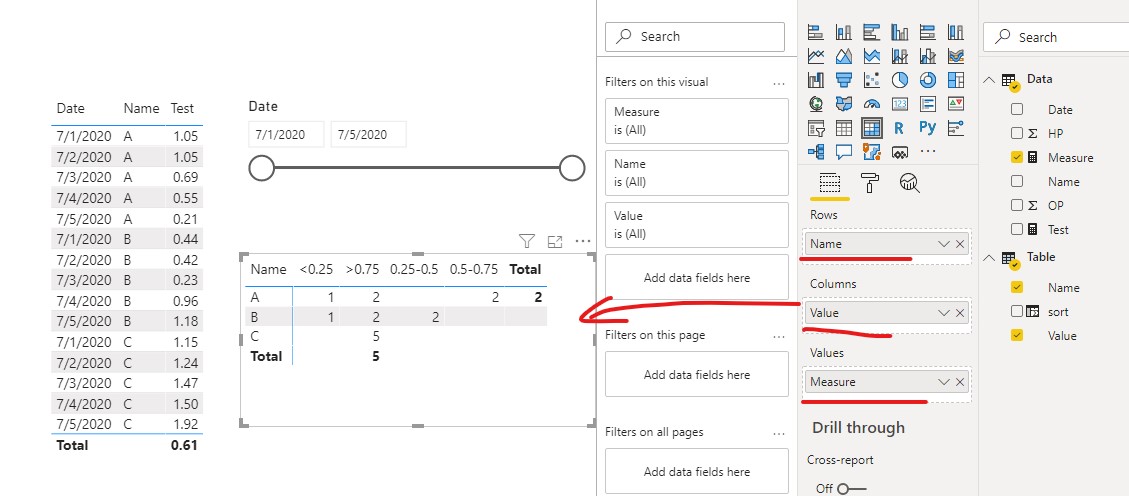Select the waterfall chart visual

coord(816,79)
